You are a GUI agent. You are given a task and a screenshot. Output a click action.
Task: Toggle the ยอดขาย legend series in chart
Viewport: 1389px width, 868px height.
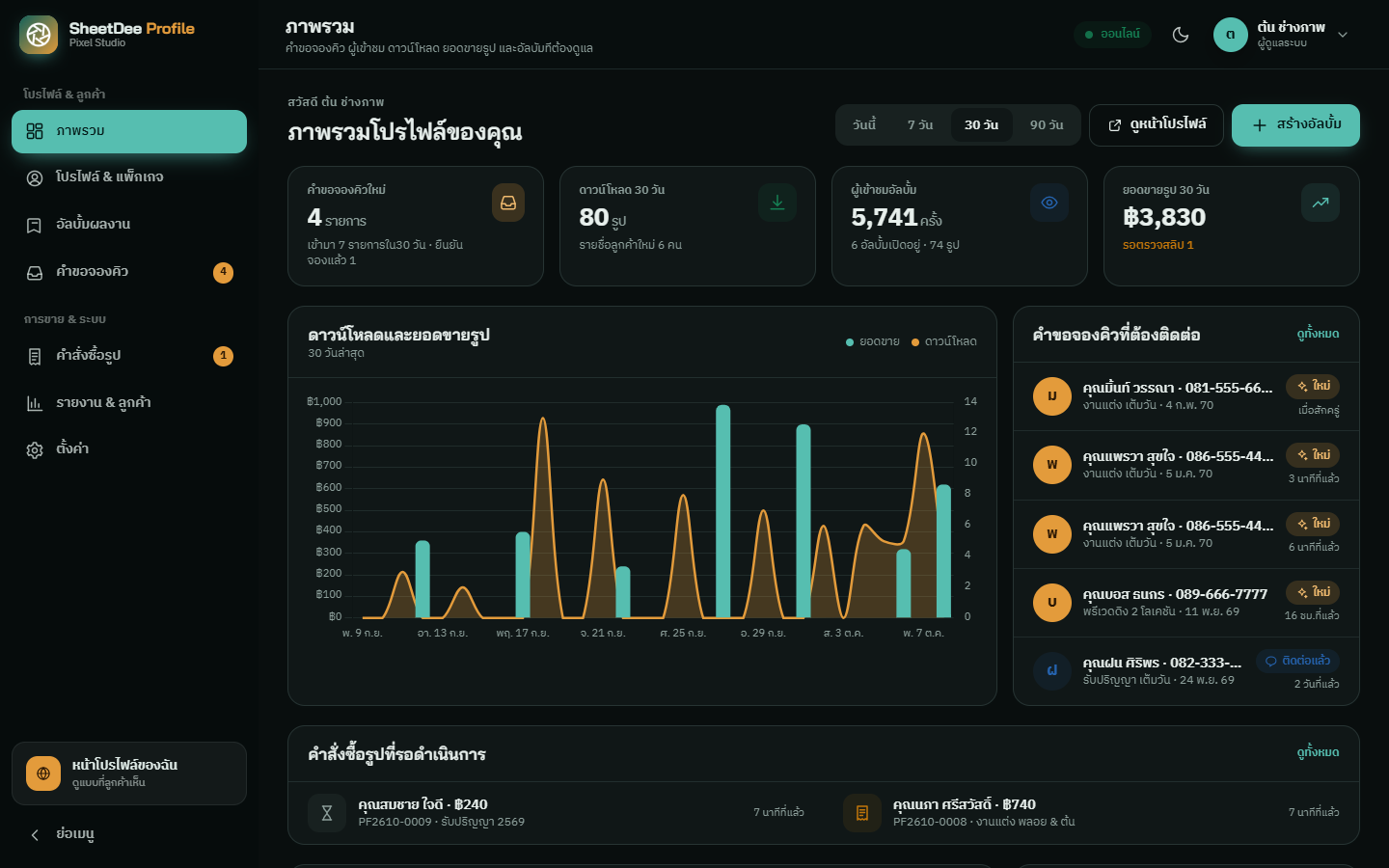[873, 341]
